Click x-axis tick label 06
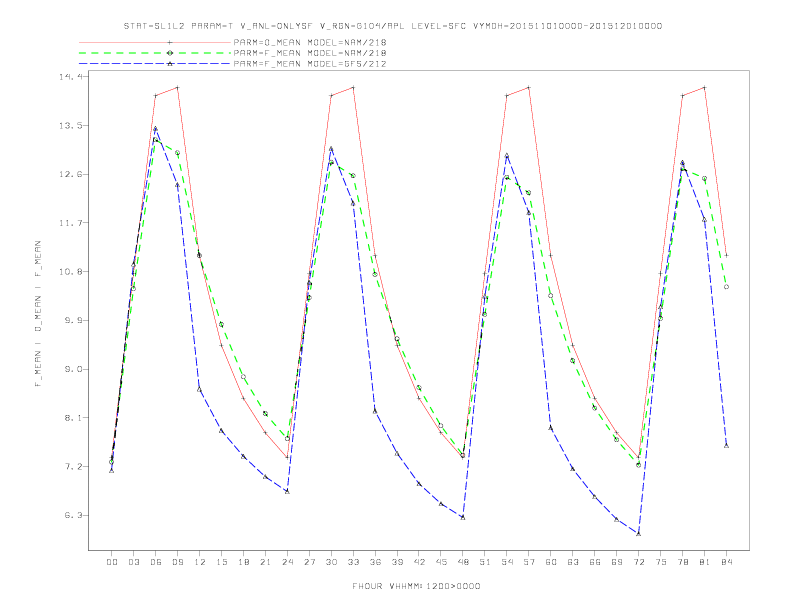Screen dimensions: 792x612 tap(156, 562)
